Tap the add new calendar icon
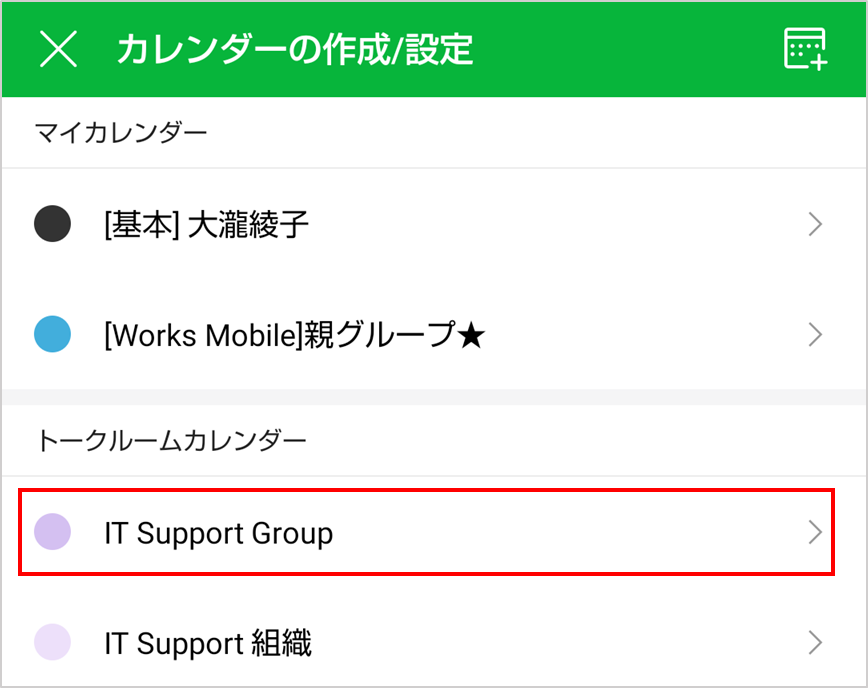Viewport: 868px width, 688px height. (x=805, y=49)
